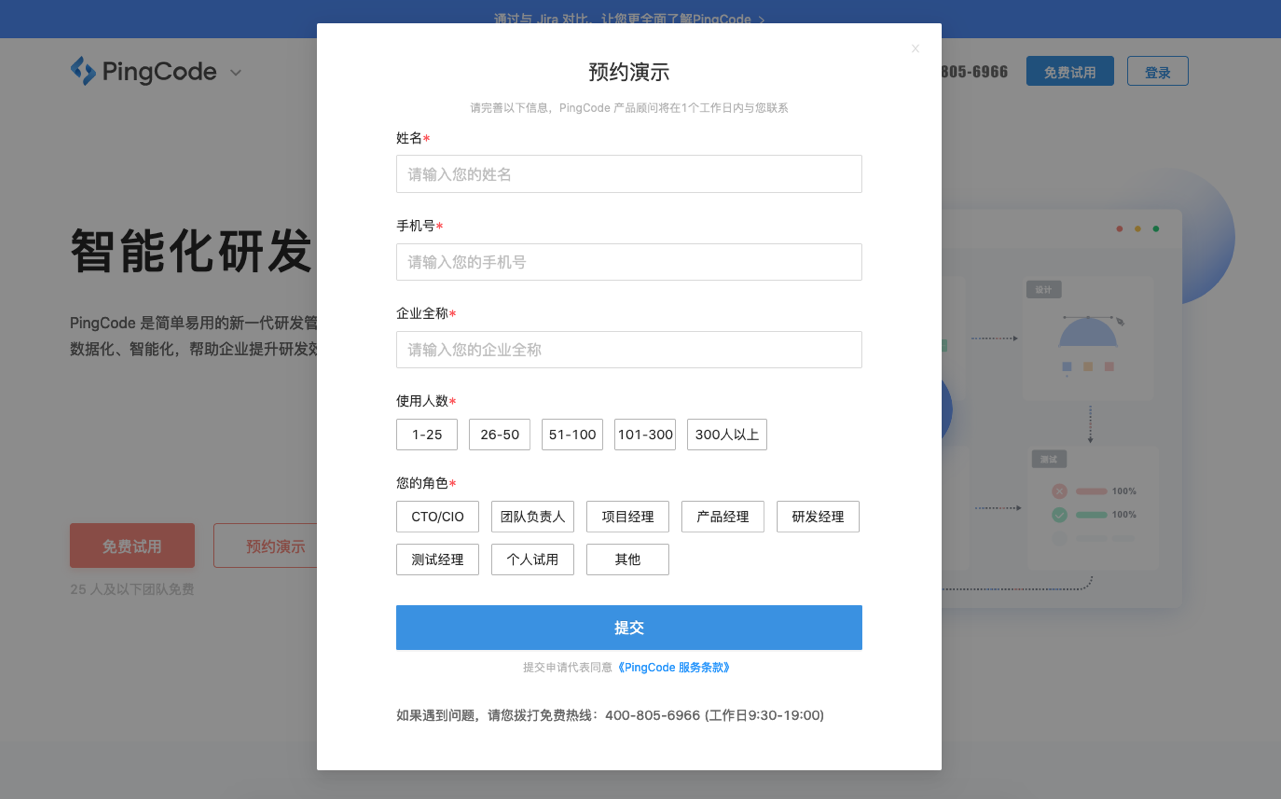
Task: Close the 预约演示 dialog with X icon
Action: pos(915,48)
